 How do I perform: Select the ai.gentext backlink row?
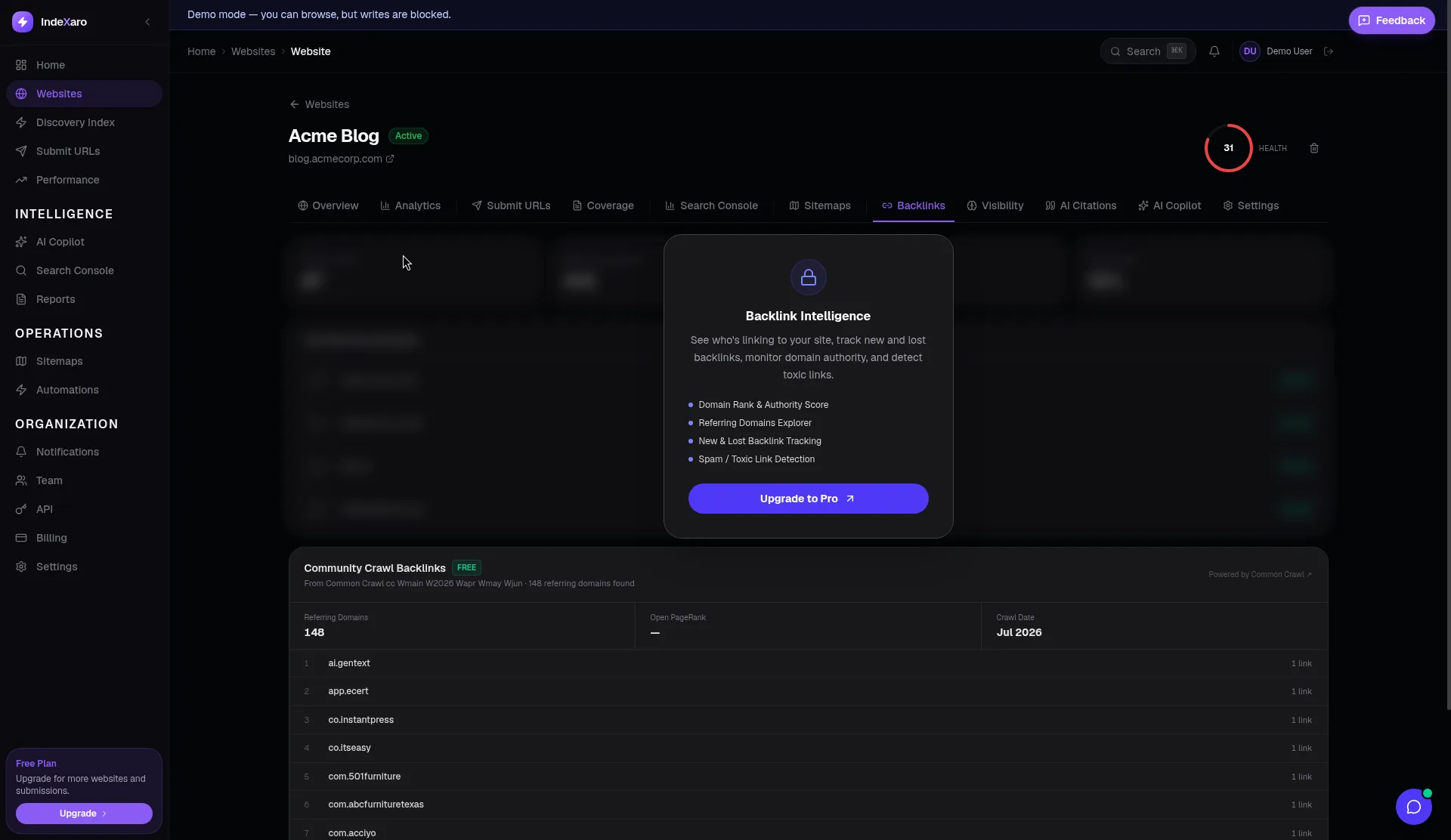click(808, 663)
